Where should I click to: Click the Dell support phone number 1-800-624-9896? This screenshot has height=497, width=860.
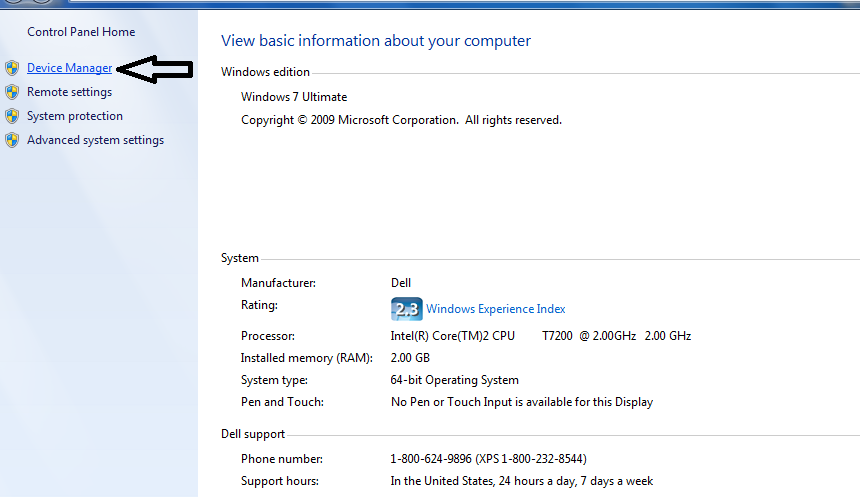click(431, 459)
